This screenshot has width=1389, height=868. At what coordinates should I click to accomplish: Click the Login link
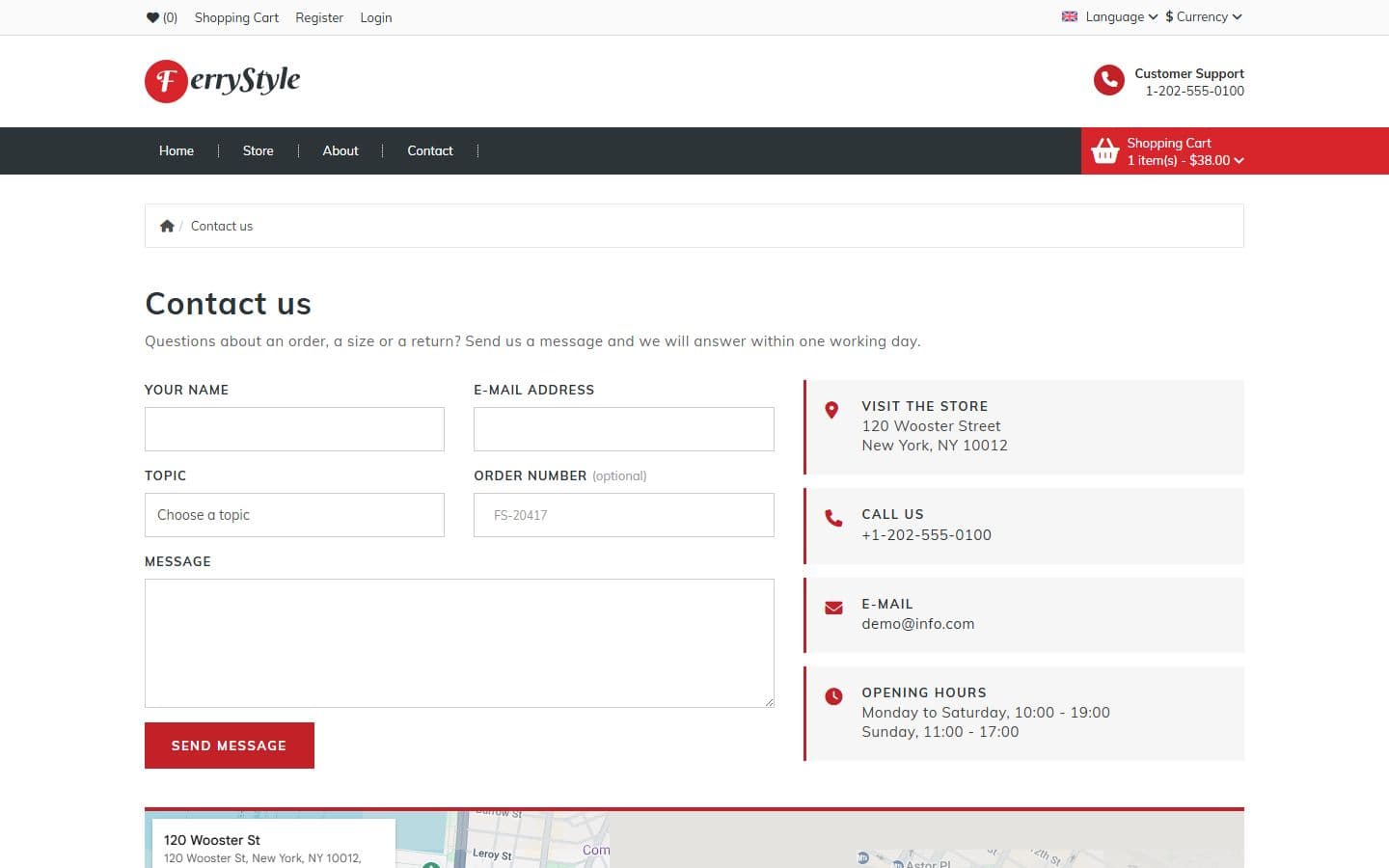coord(376,17)
